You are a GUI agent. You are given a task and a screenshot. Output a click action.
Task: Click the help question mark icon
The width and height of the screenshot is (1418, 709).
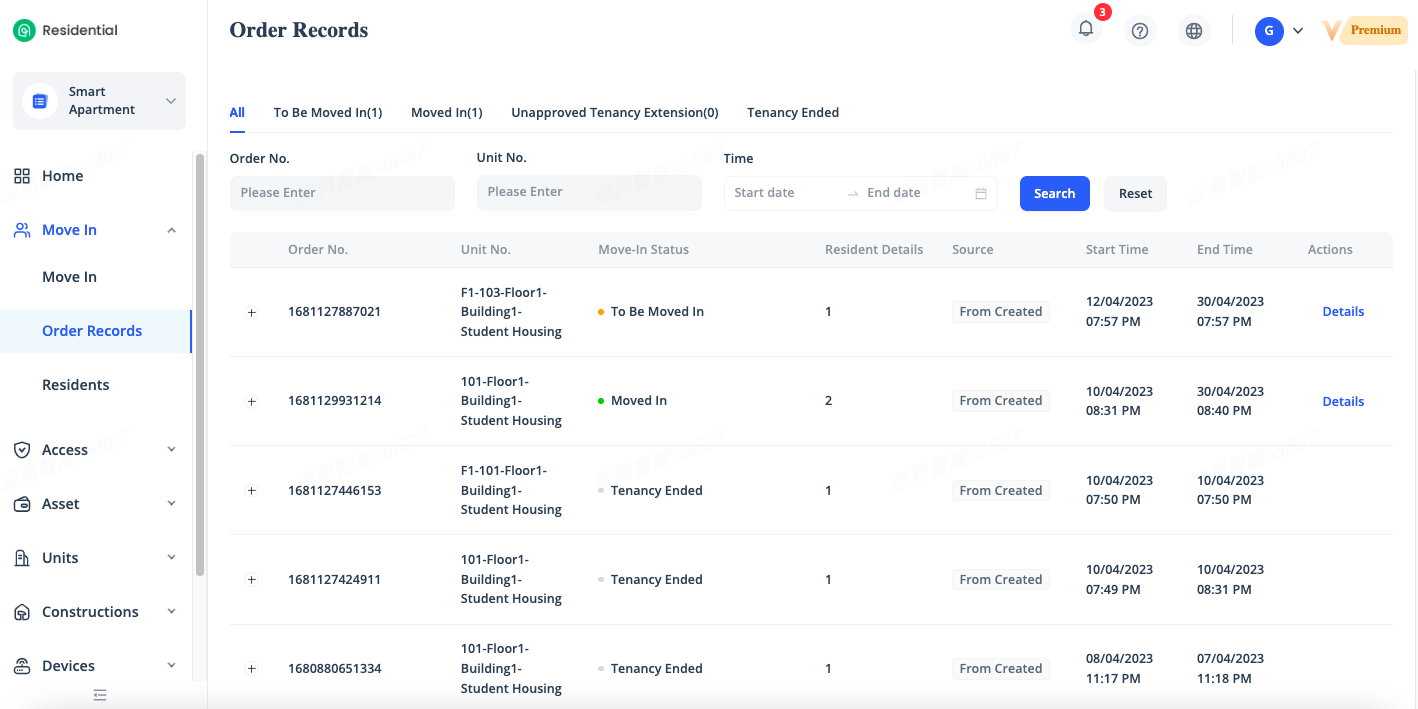pos(1139,31)
